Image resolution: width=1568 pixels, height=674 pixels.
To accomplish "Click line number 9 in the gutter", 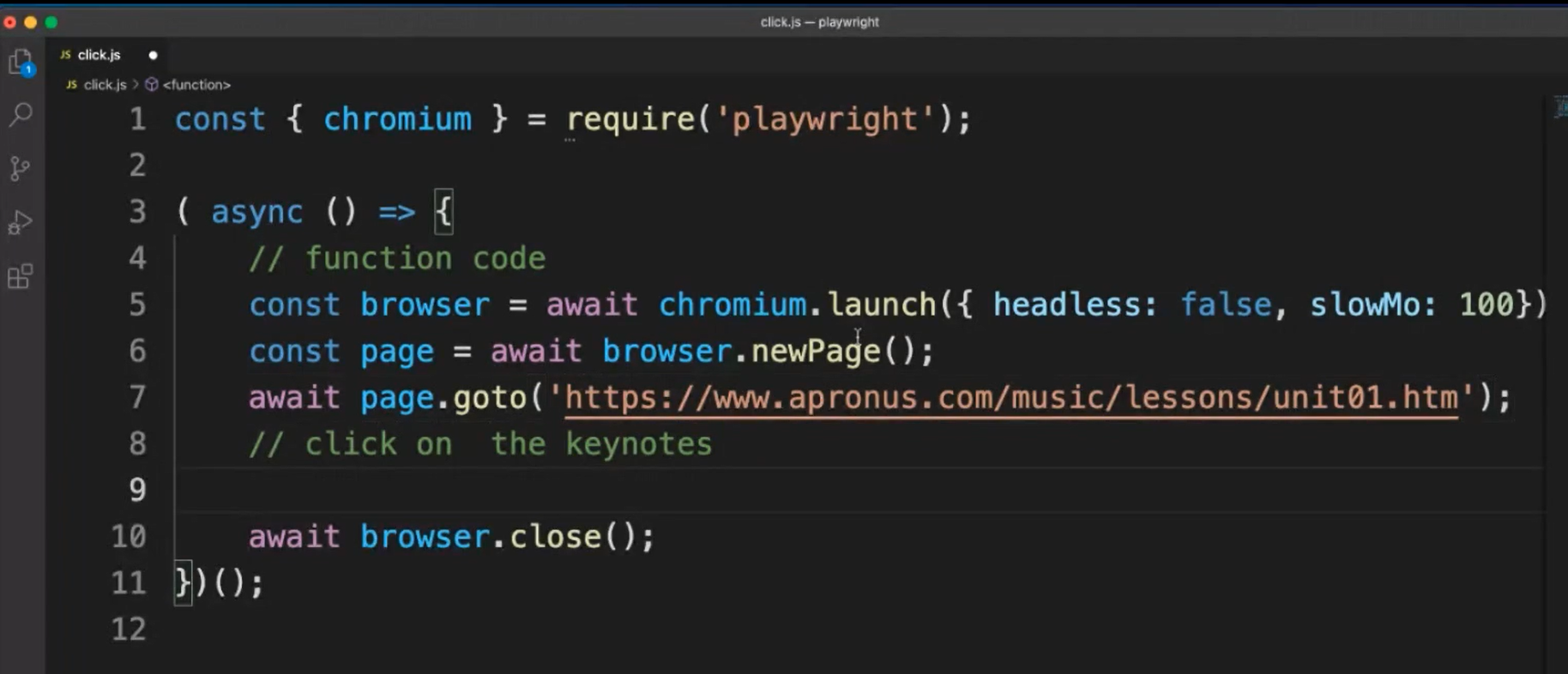I will click(x=137, y=490).
